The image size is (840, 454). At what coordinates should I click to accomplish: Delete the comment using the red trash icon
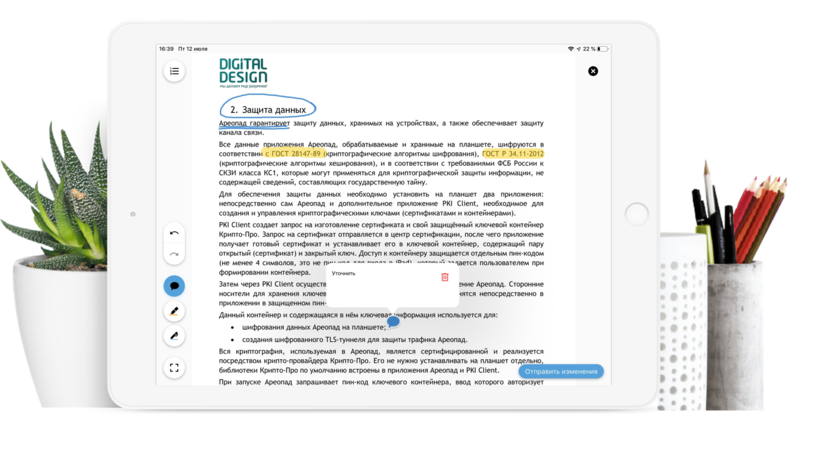[x=445, y=276]
